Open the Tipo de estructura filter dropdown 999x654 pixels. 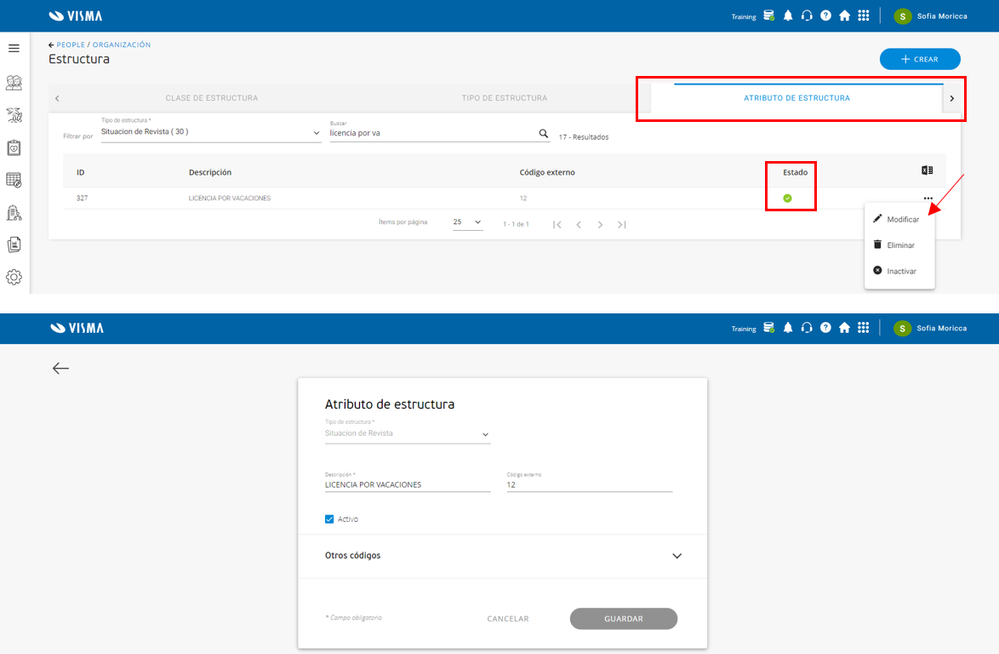coord(211,132)
